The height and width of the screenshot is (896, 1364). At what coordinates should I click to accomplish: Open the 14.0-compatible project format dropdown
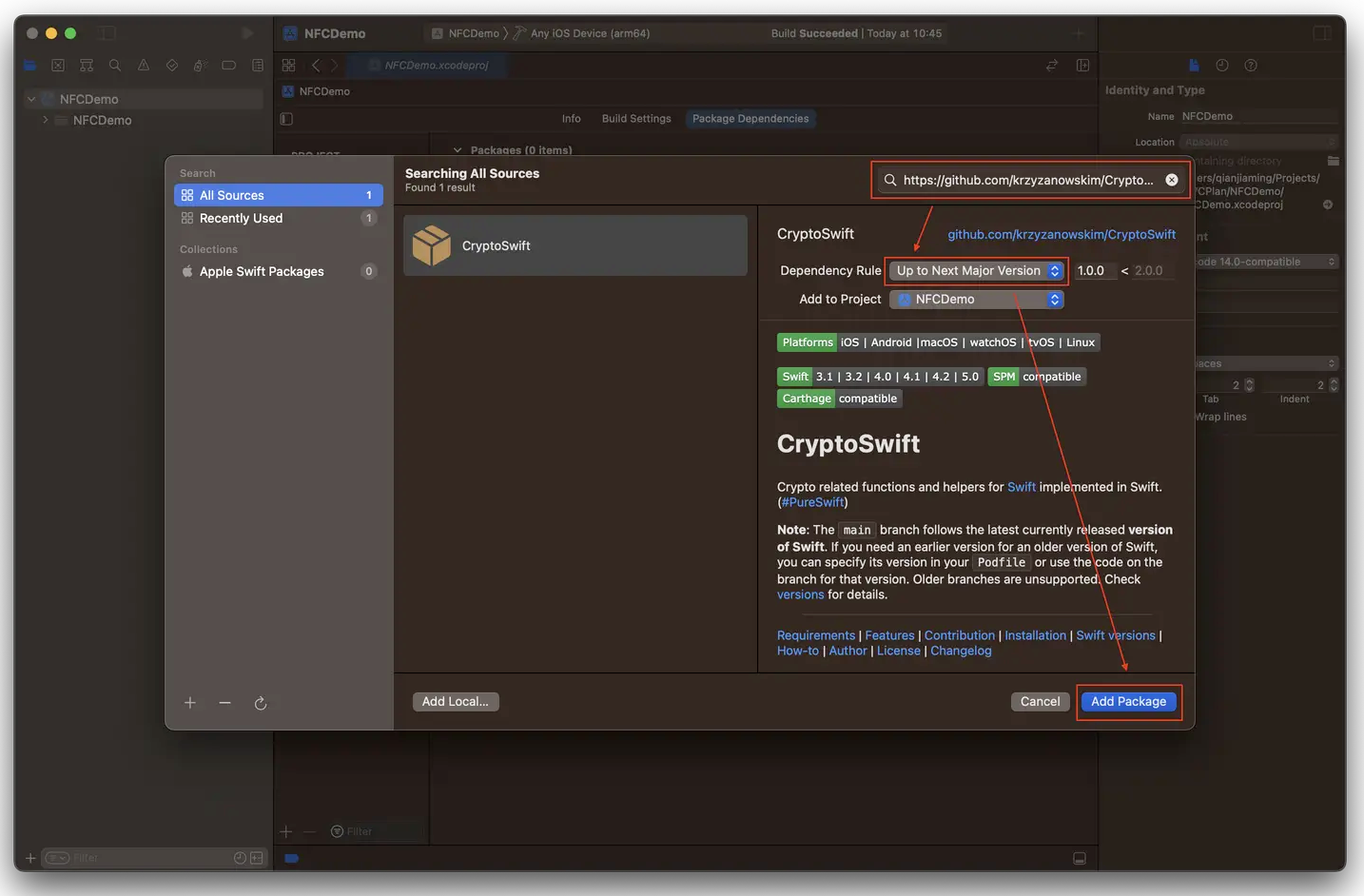(1267, 262)
